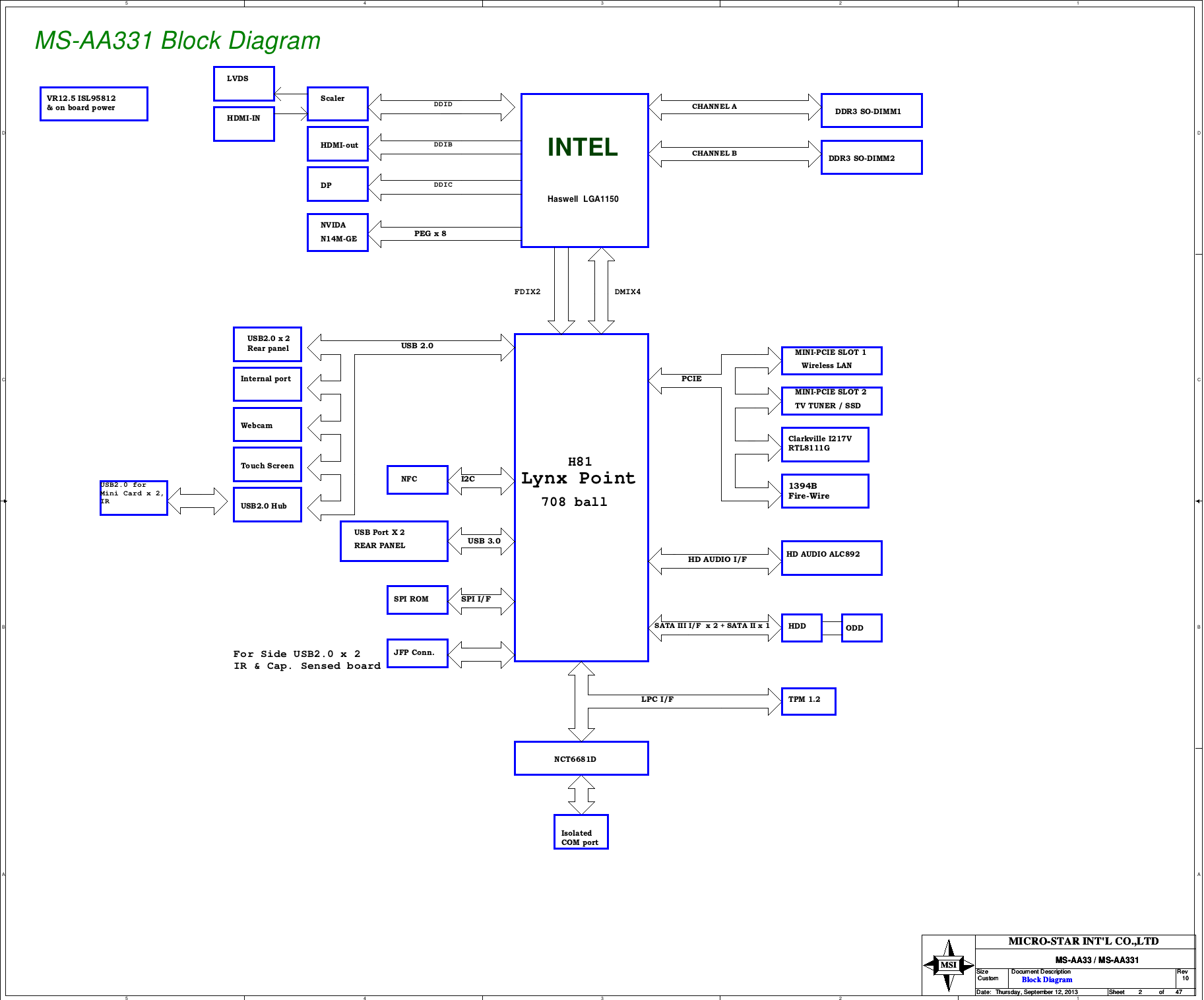Click 'MICRO-STAR INT'L CO.,LTD' in title block

point(1083,941)
